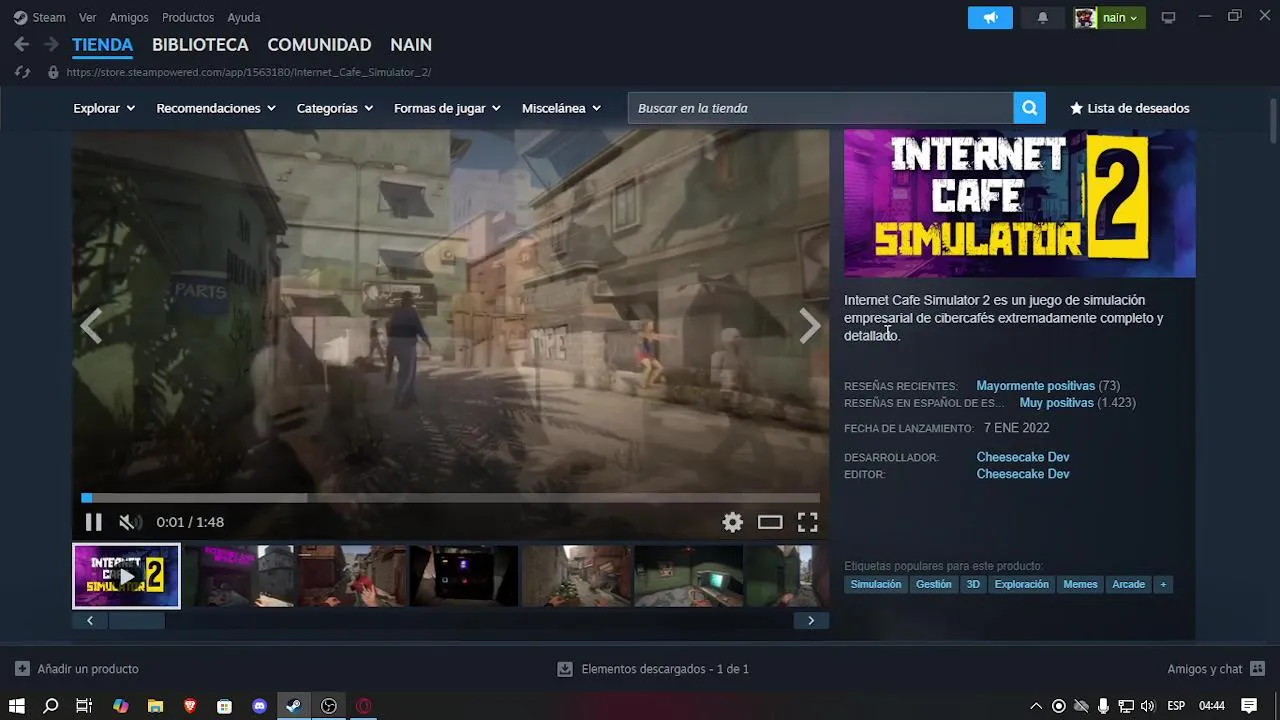Viewport: 1280px width, 720px height.
Task: Reload the store page
Action: point(22,72)
